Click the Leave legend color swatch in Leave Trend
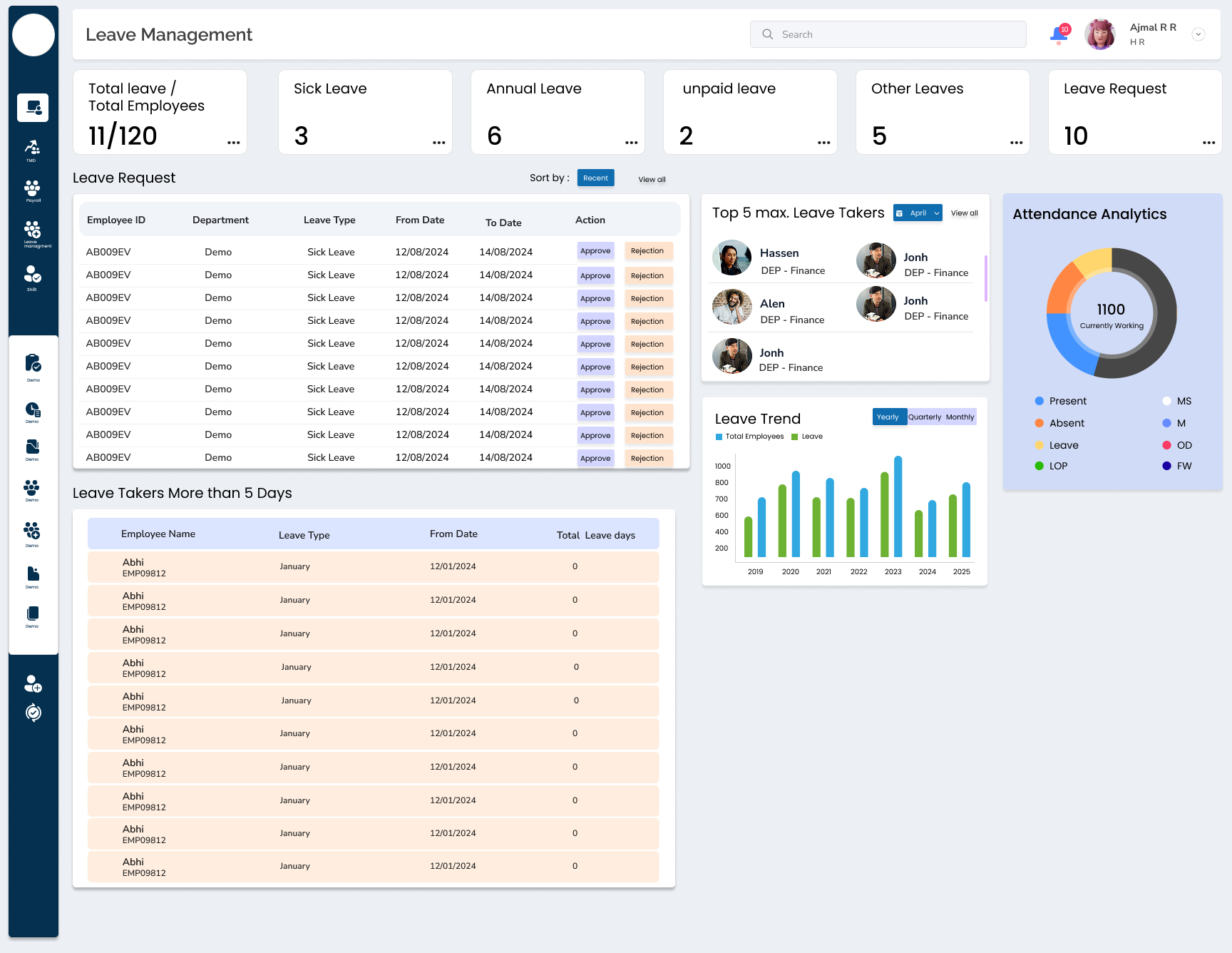Image resolution: width=1232 pixels, height=953 pixels. [x=794, y=437]
